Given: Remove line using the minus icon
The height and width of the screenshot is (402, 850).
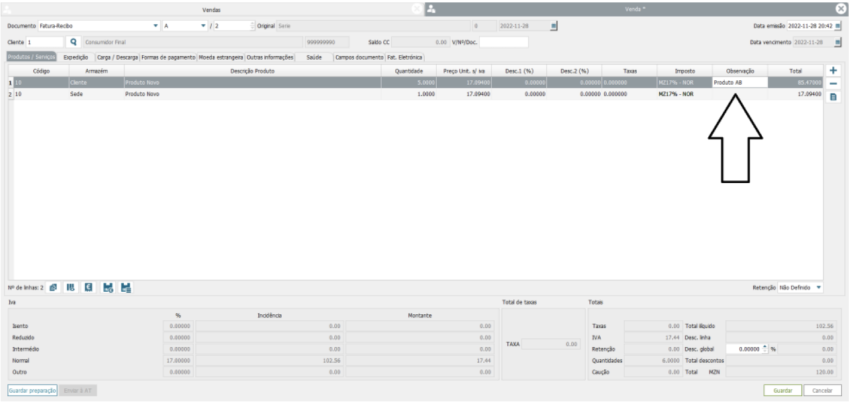Looking at the screenshot, I should coord(833,83).
